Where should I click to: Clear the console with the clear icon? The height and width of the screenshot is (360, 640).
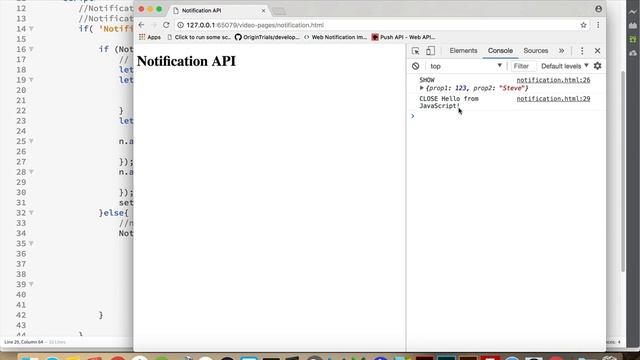tap(416, 66)
